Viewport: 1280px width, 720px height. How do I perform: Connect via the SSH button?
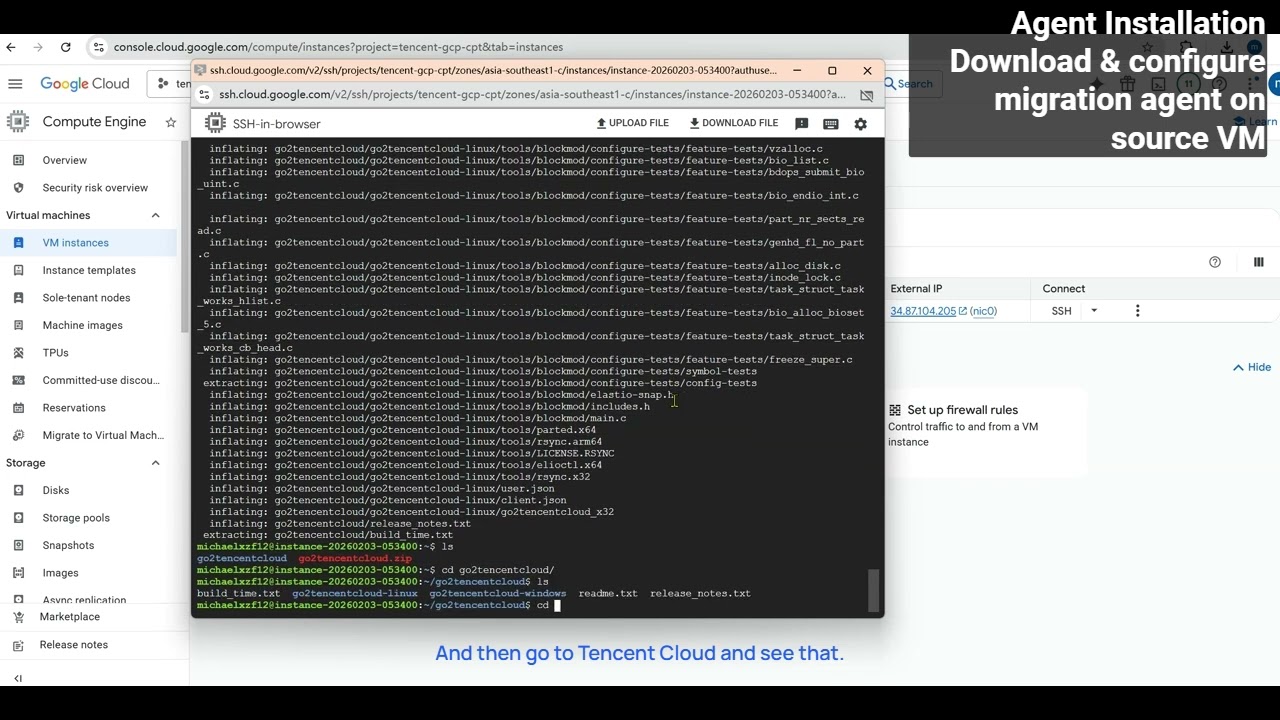1061,311
